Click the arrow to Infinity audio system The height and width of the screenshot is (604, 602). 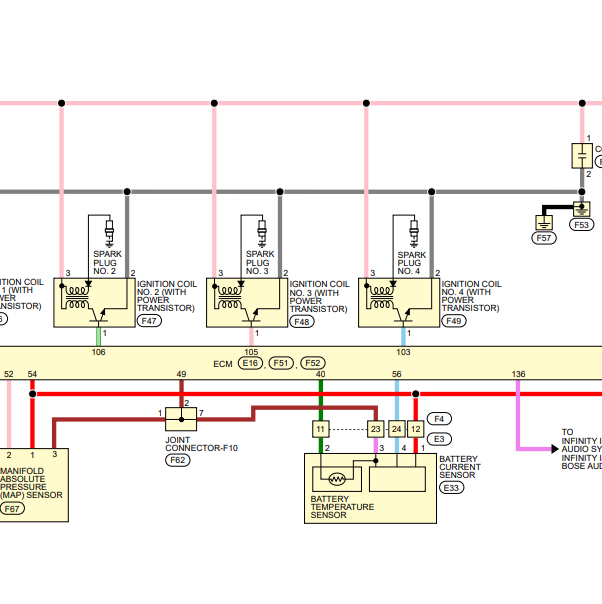pyautogui.click(x=555, y=449)
